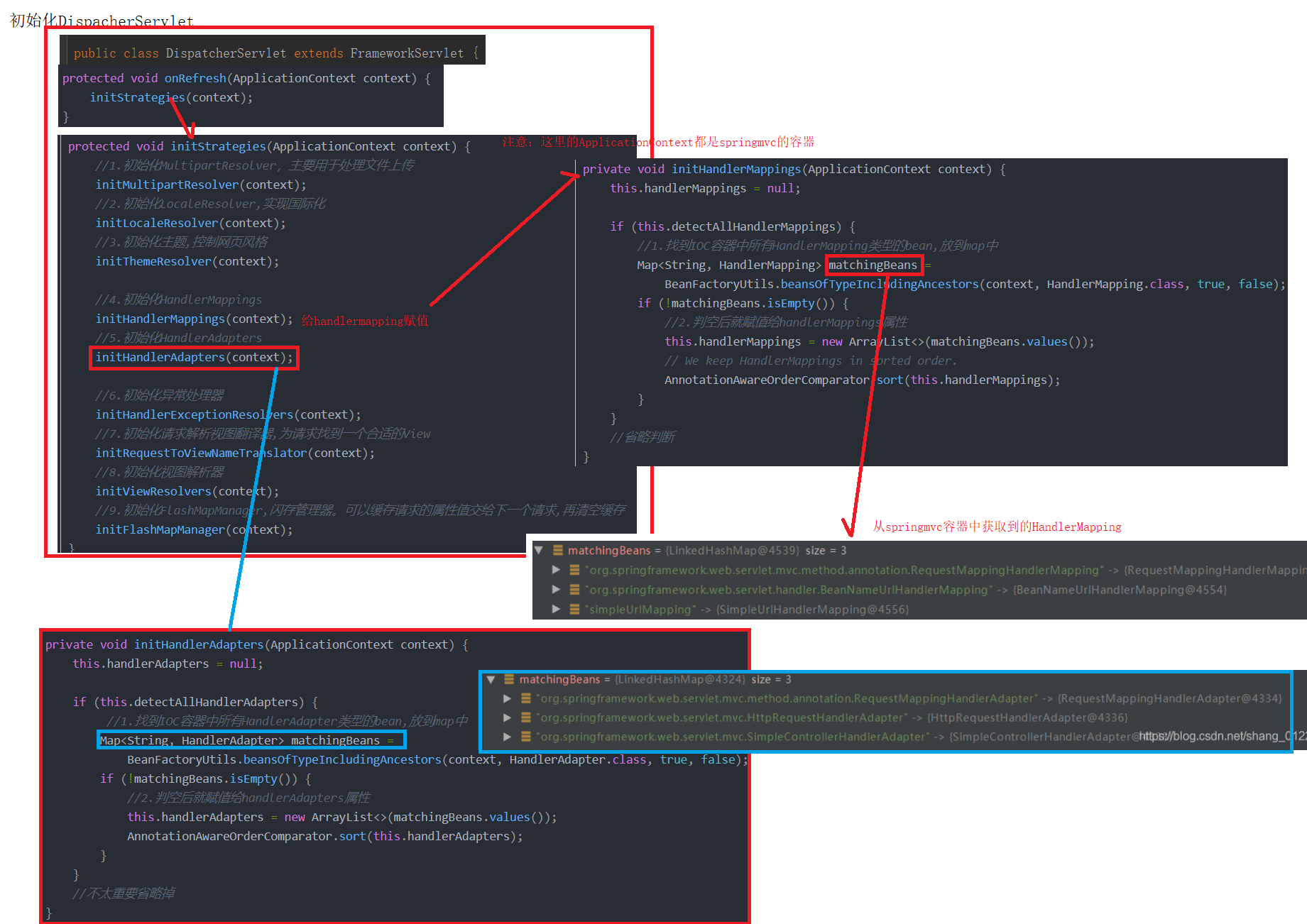This screenshot has width=1307, height=924.
Task: Expand the RequestMappingHandlerAdapter entry
Action: pyautogui.click(x=508, y=698)
